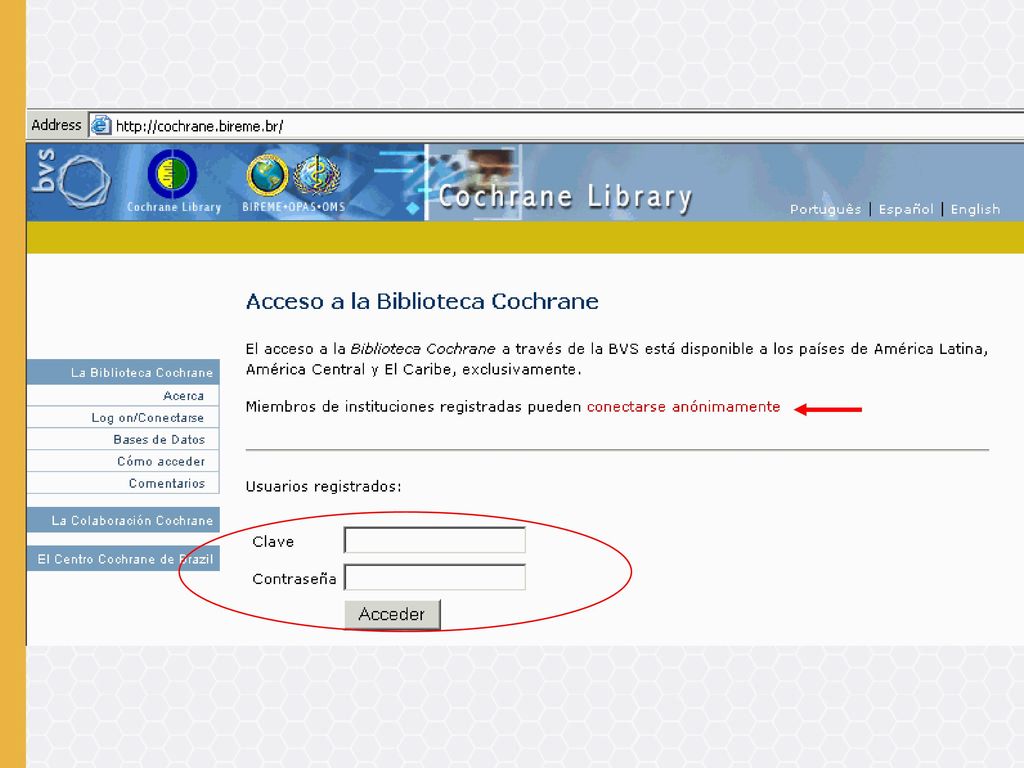Open El Centro Cochrane de Brazil section

point(123,559)
